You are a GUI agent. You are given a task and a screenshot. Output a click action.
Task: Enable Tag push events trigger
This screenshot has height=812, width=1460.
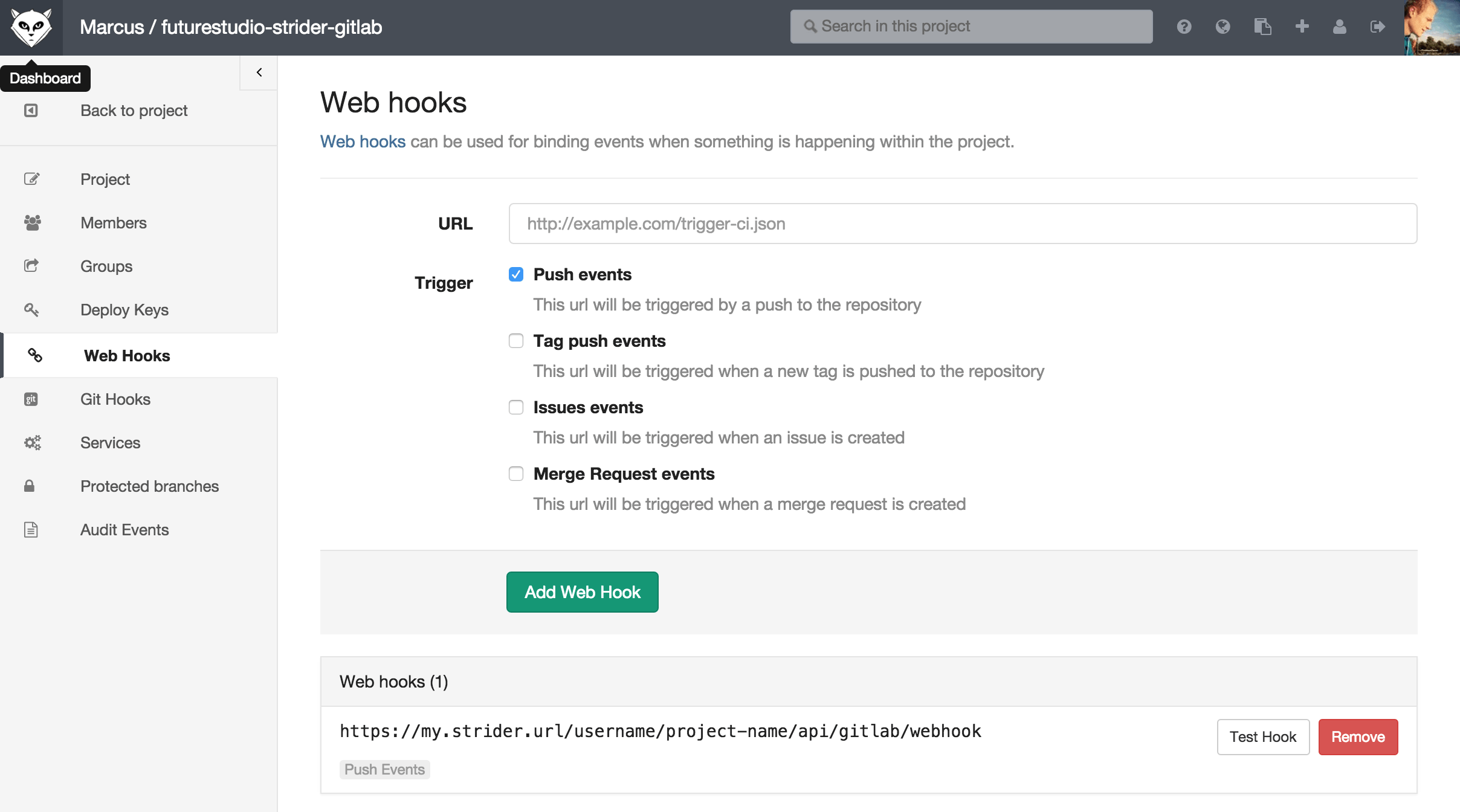click(x=515, y=340)
